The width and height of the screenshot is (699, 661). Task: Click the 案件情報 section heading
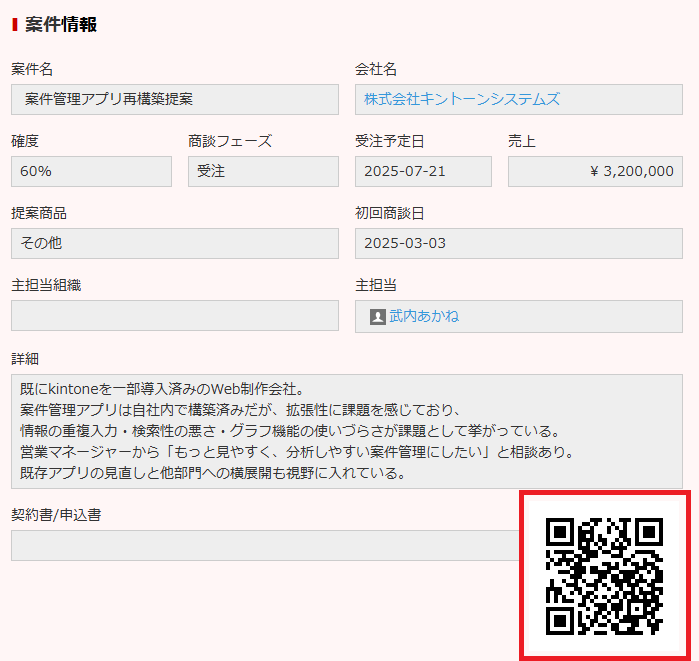61,25
